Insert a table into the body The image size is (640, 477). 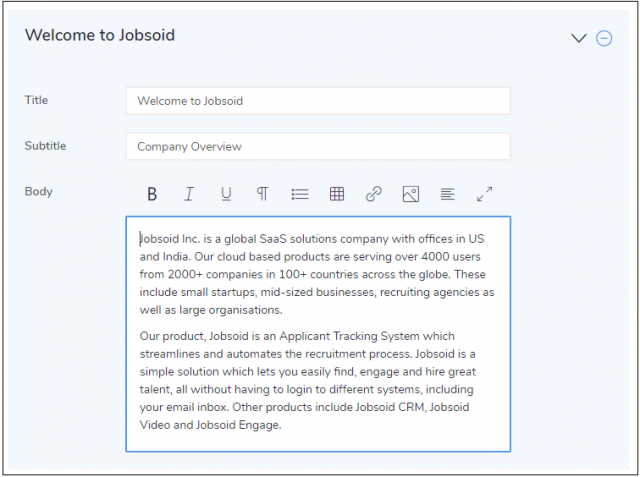point(337,194)
